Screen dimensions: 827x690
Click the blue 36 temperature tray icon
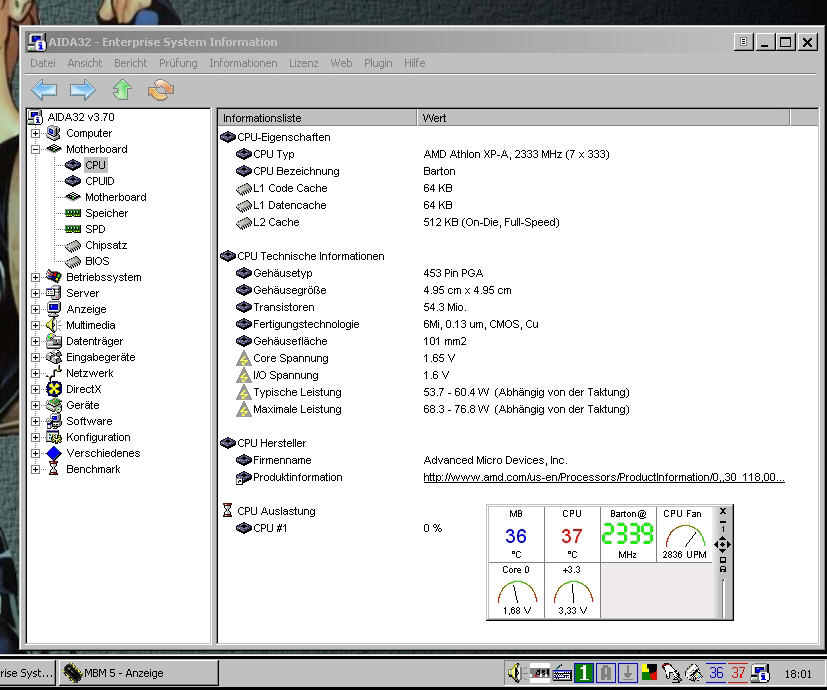point(716,673)
